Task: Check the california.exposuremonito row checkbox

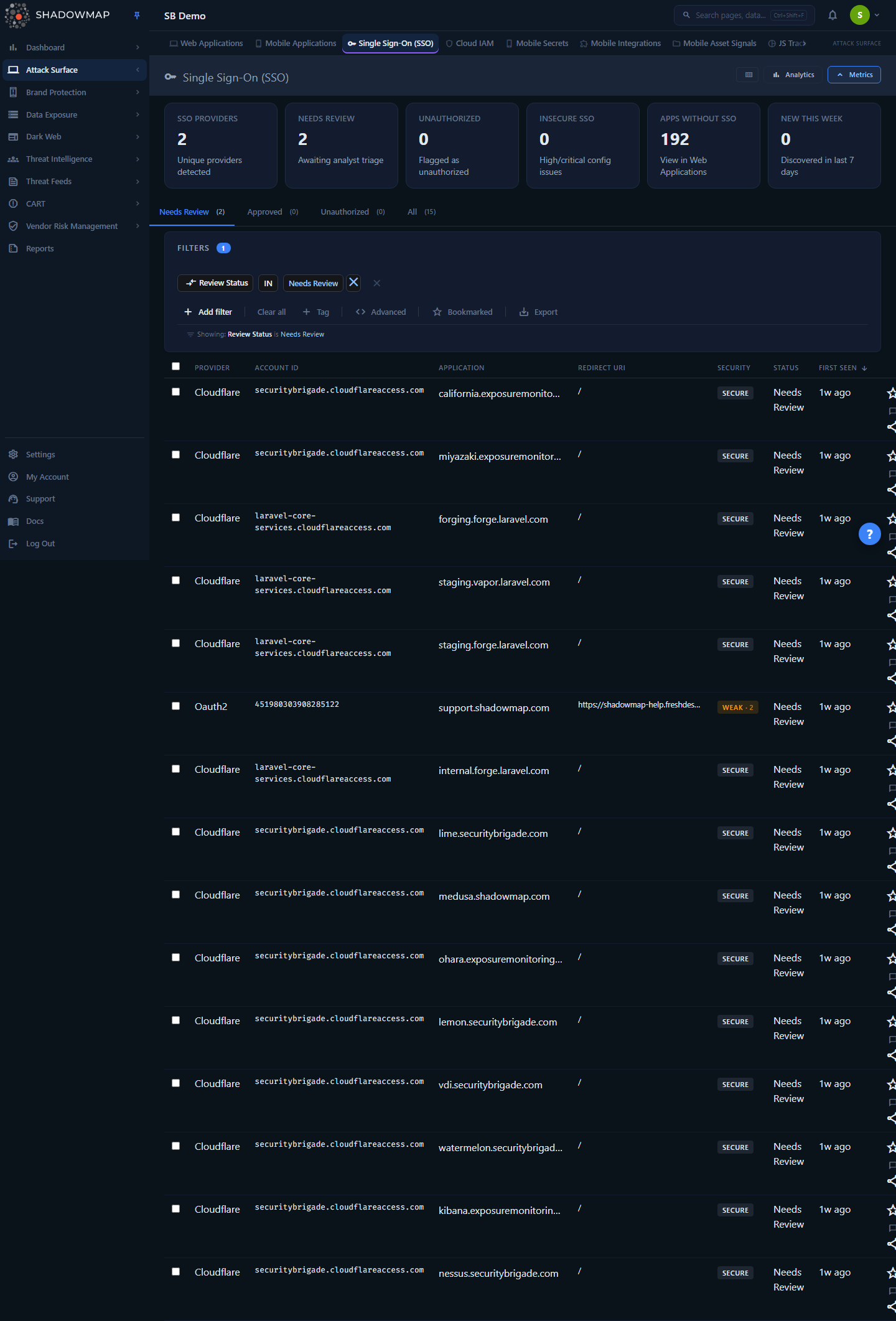Action: [175, 392]
